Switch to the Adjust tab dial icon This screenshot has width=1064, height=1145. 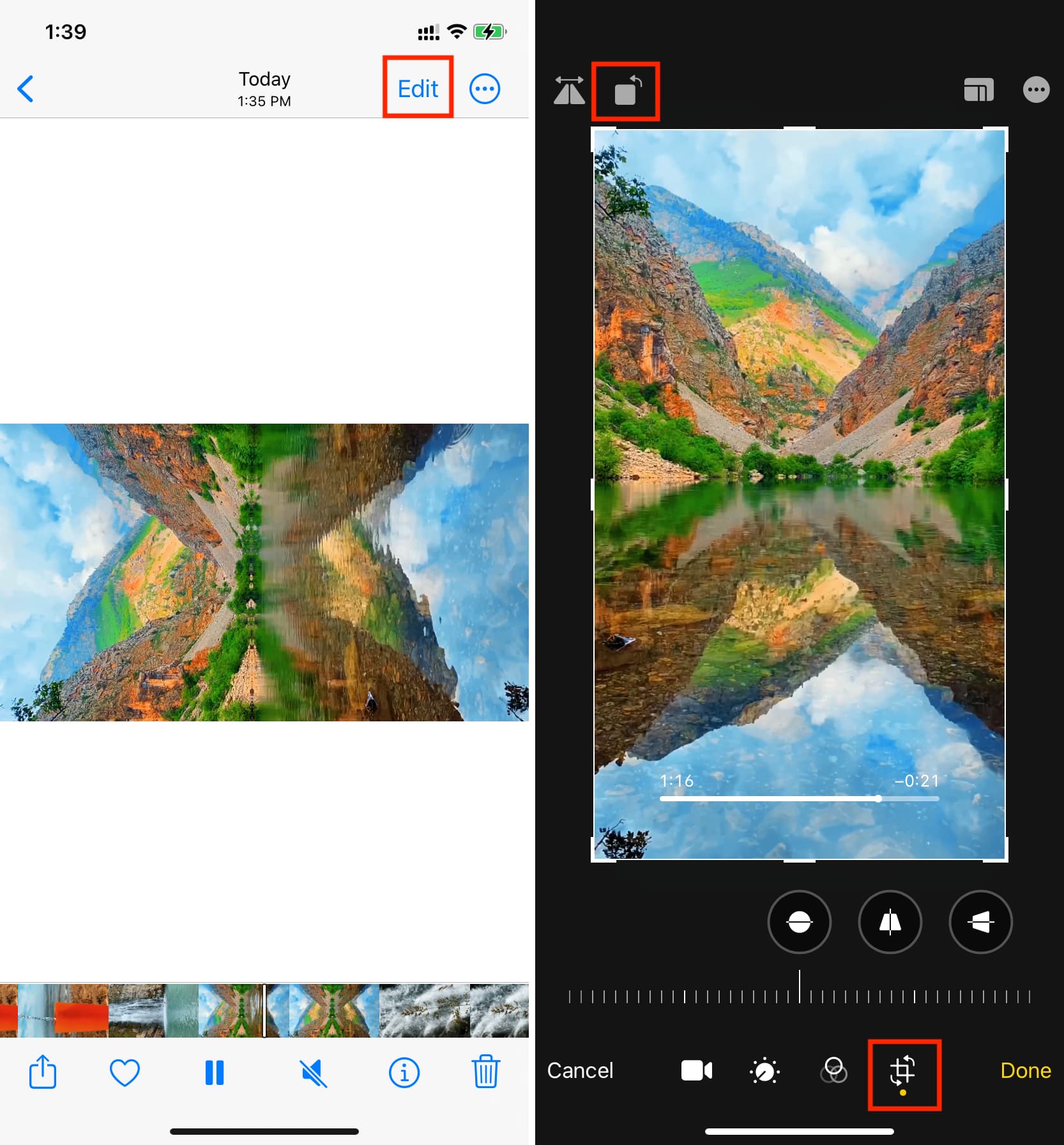[764, 1071]
